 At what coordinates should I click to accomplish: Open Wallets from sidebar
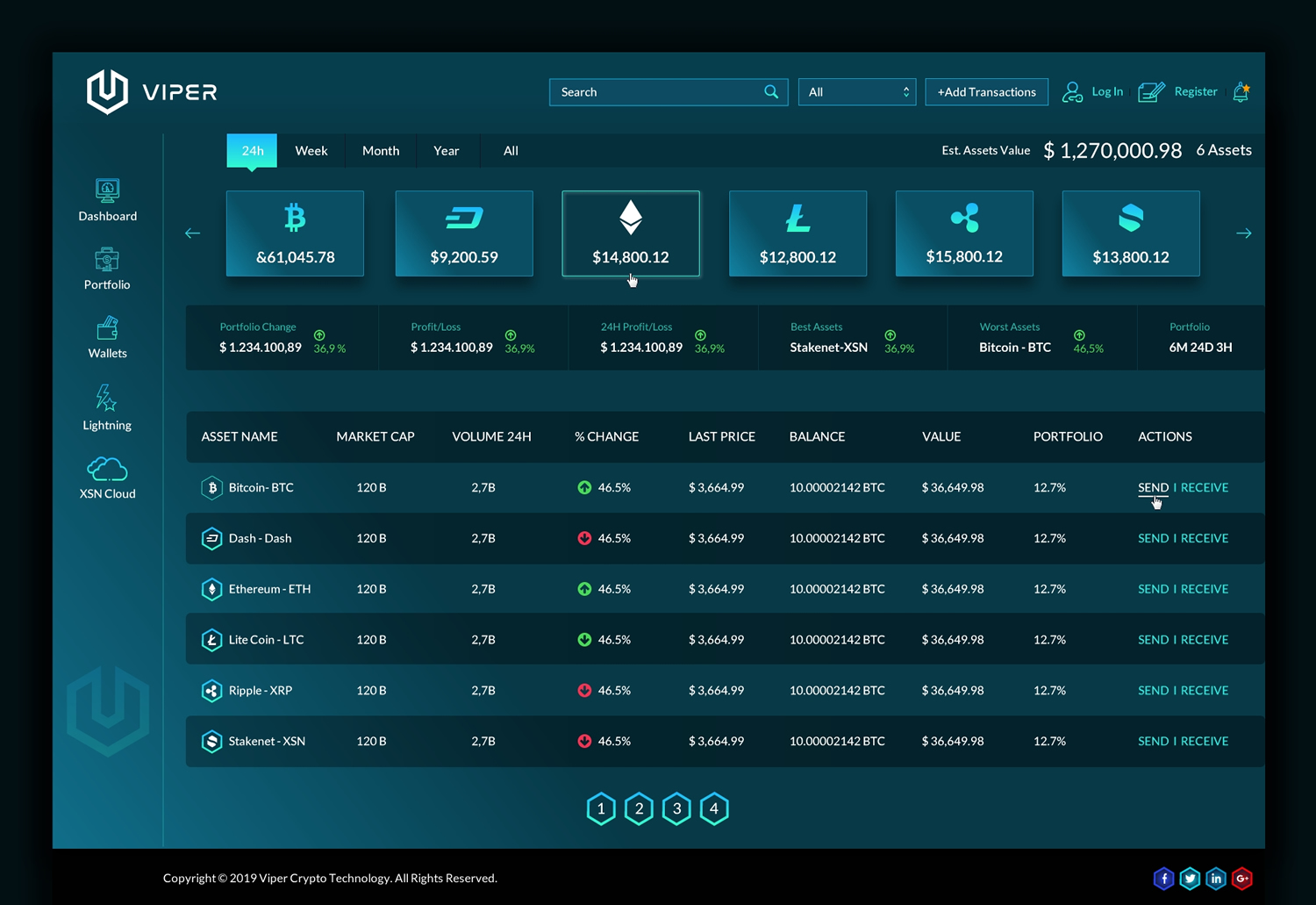pos(107,337)
